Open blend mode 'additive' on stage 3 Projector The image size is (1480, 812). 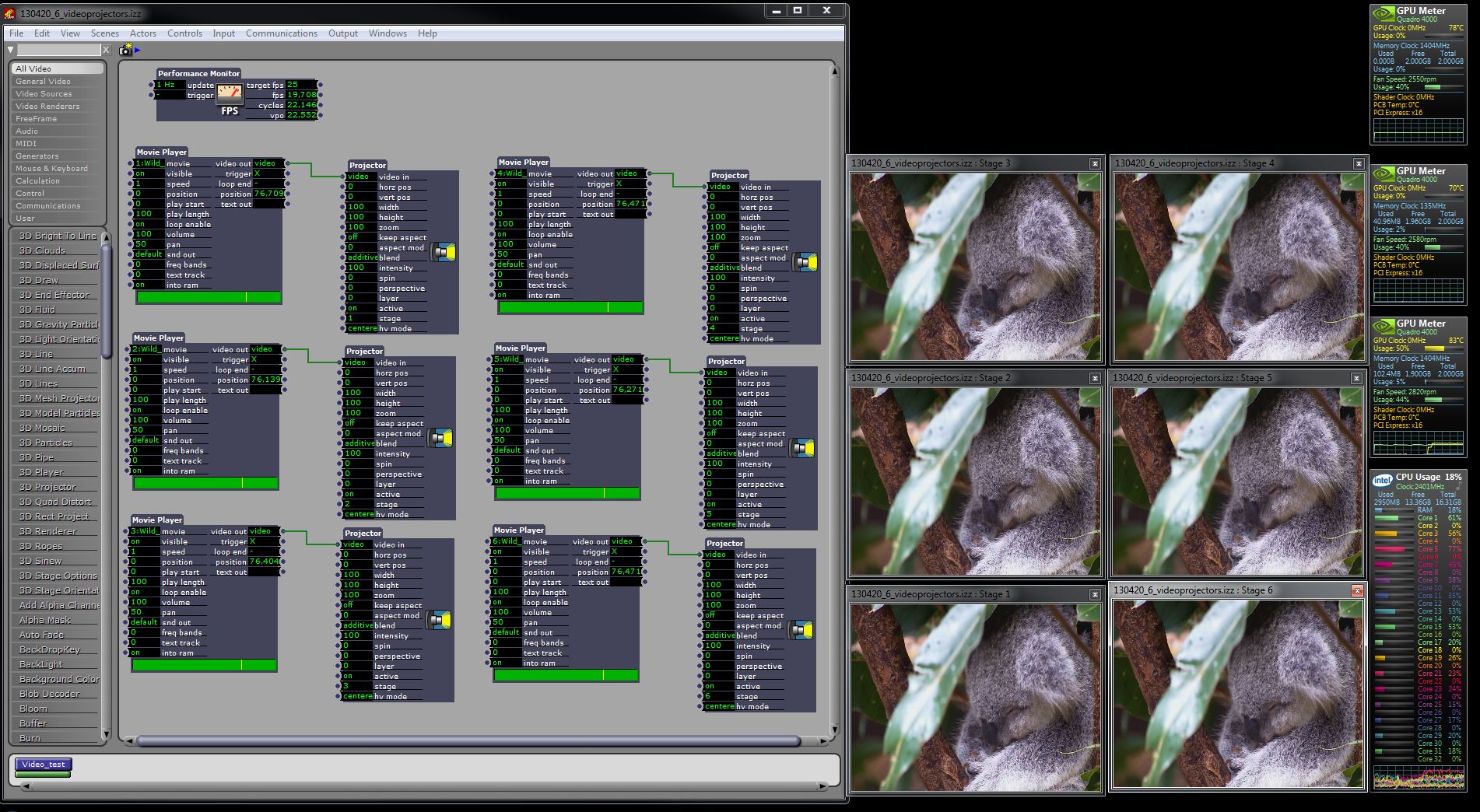[x=356, y=625]
